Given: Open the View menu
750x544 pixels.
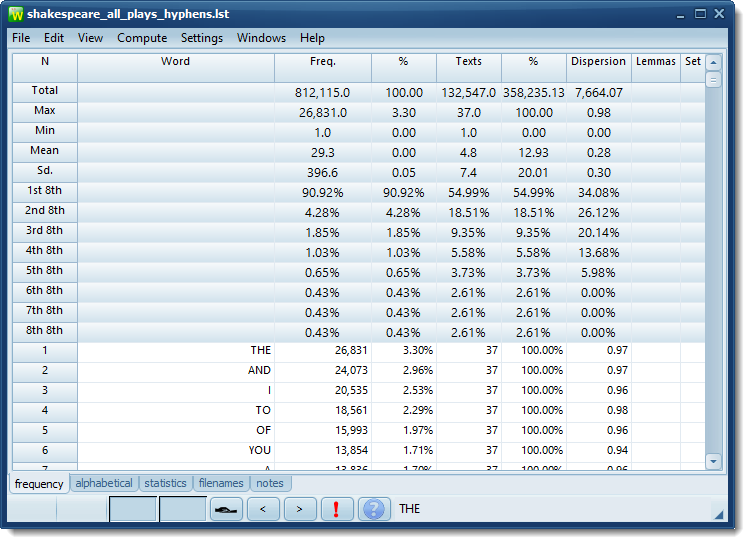Looking at the screenshot, I should (90, 38).
